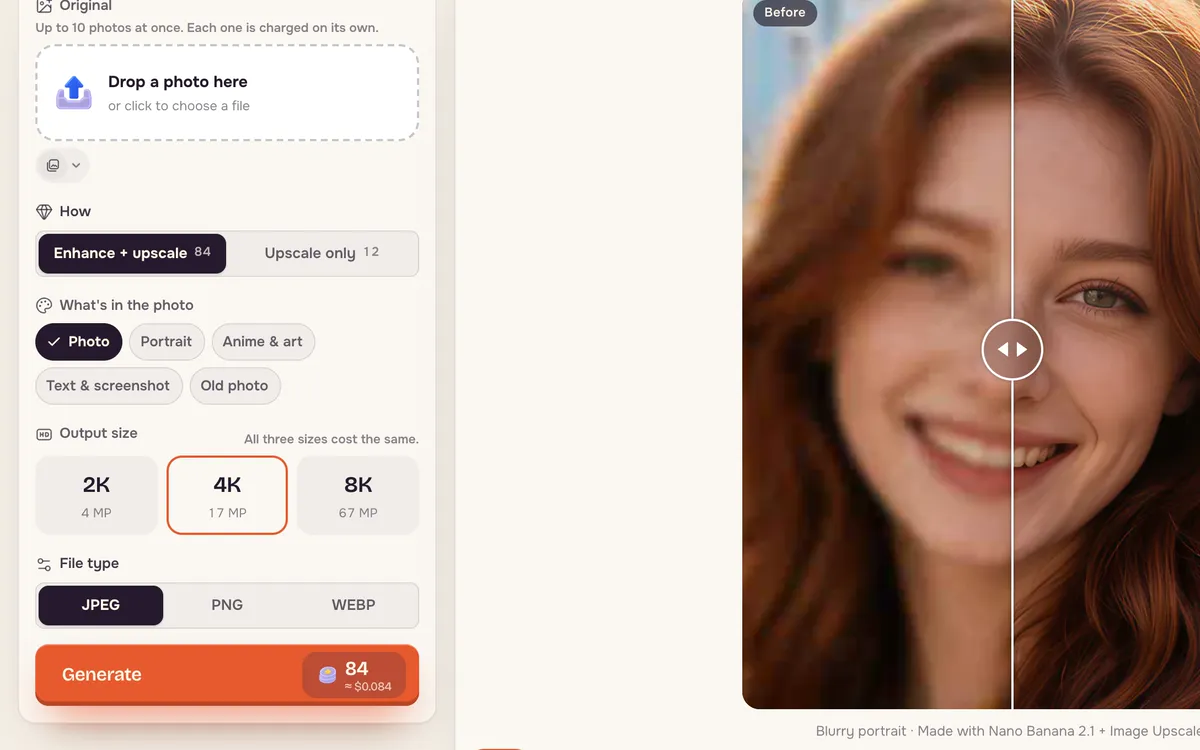The width and height of the screenshot is (1200, 750).
Task: Click the 'Drop a photo here' upload area
Action: point(227,93)
